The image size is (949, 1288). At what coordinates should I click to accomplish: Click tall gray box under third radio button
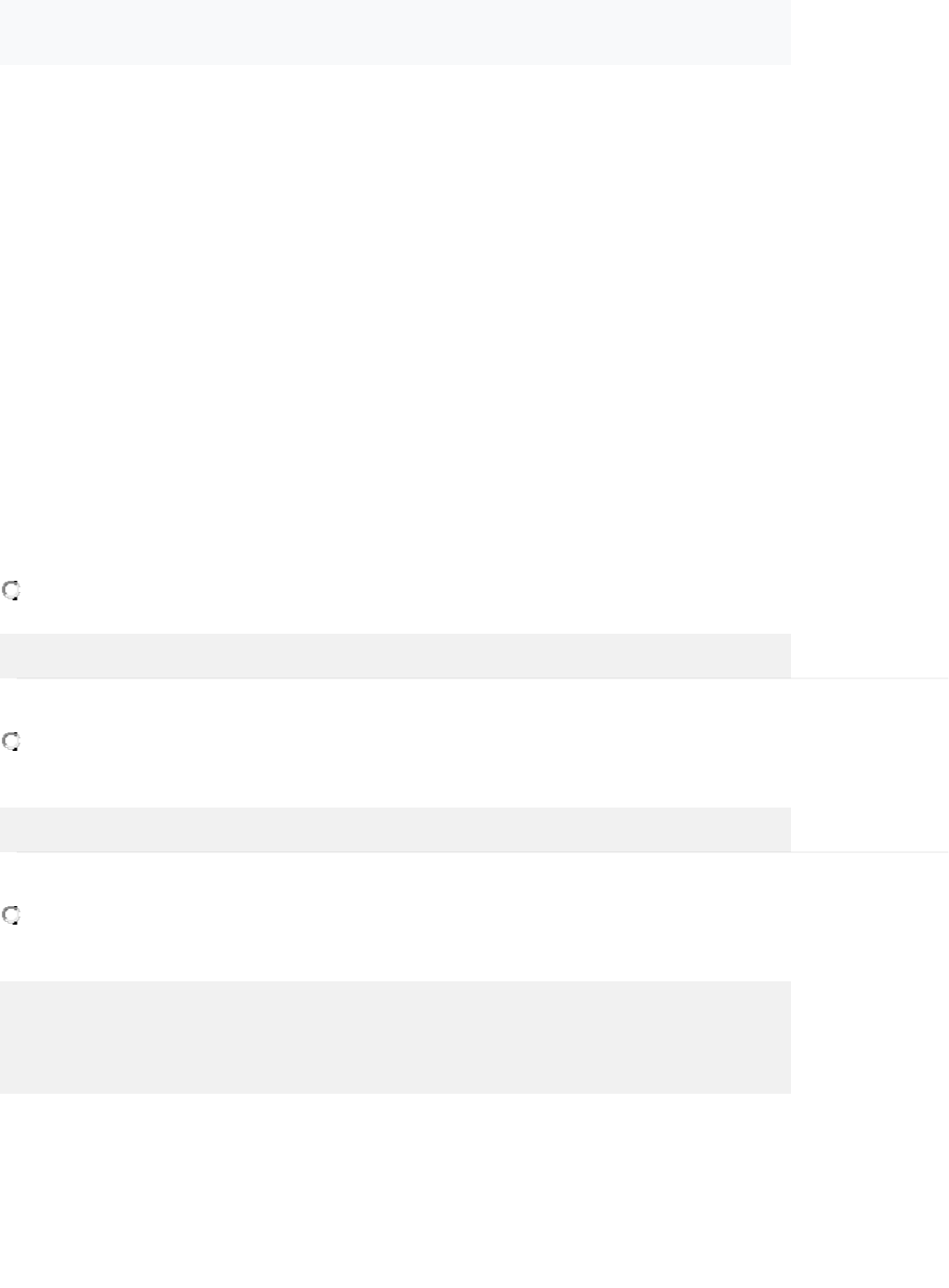click(x=395, y=1037)
